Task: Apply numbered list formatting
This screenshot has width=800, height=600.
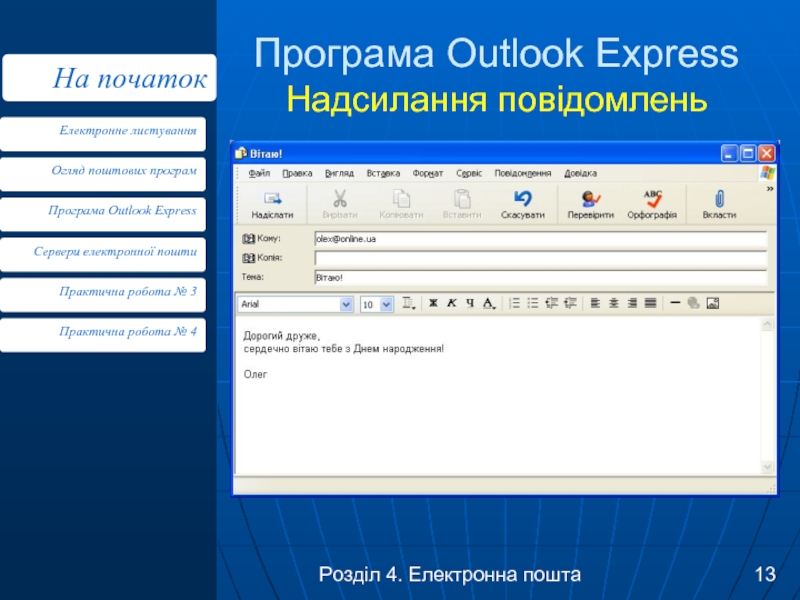Action: point(514,304)
